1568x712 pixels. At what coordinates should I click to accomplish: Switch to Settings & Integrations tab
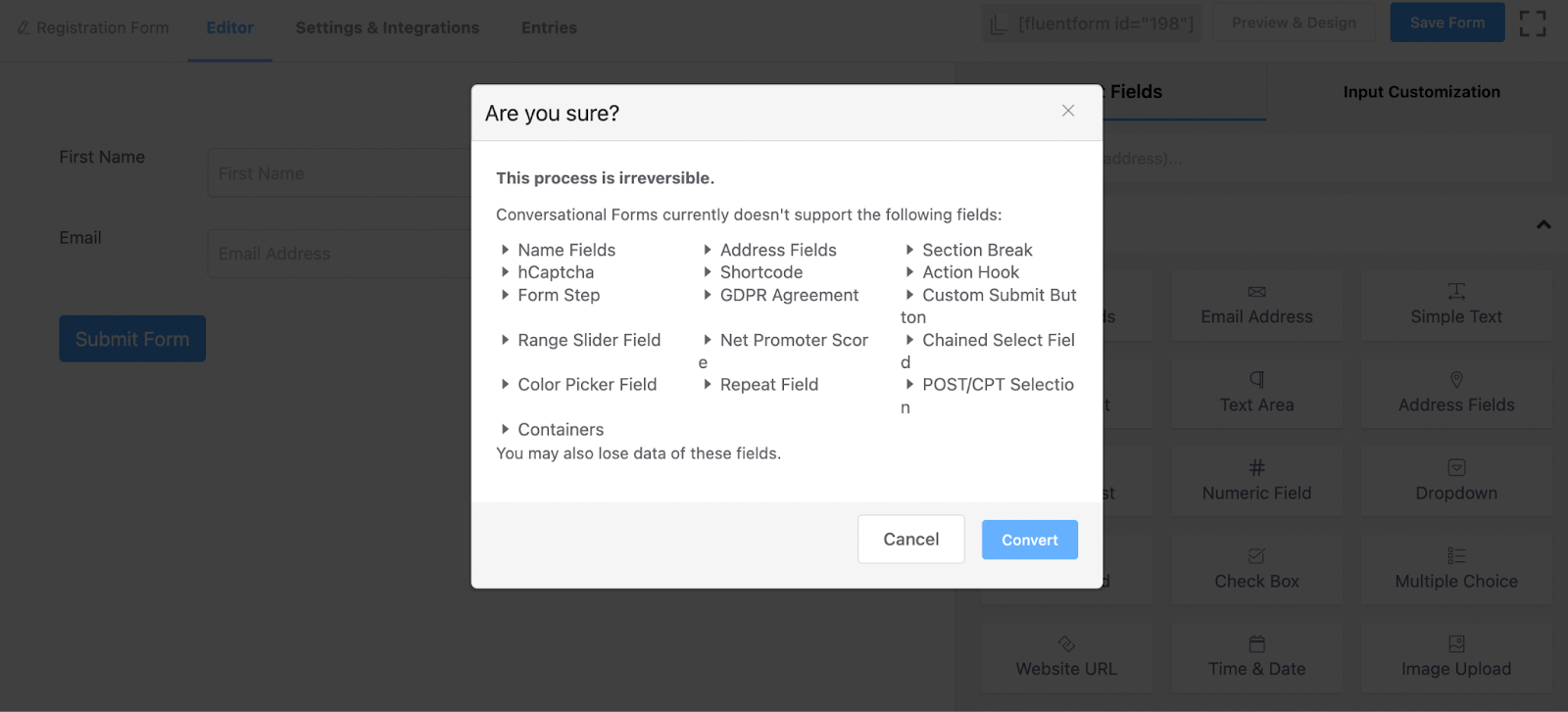pos(387,27)
